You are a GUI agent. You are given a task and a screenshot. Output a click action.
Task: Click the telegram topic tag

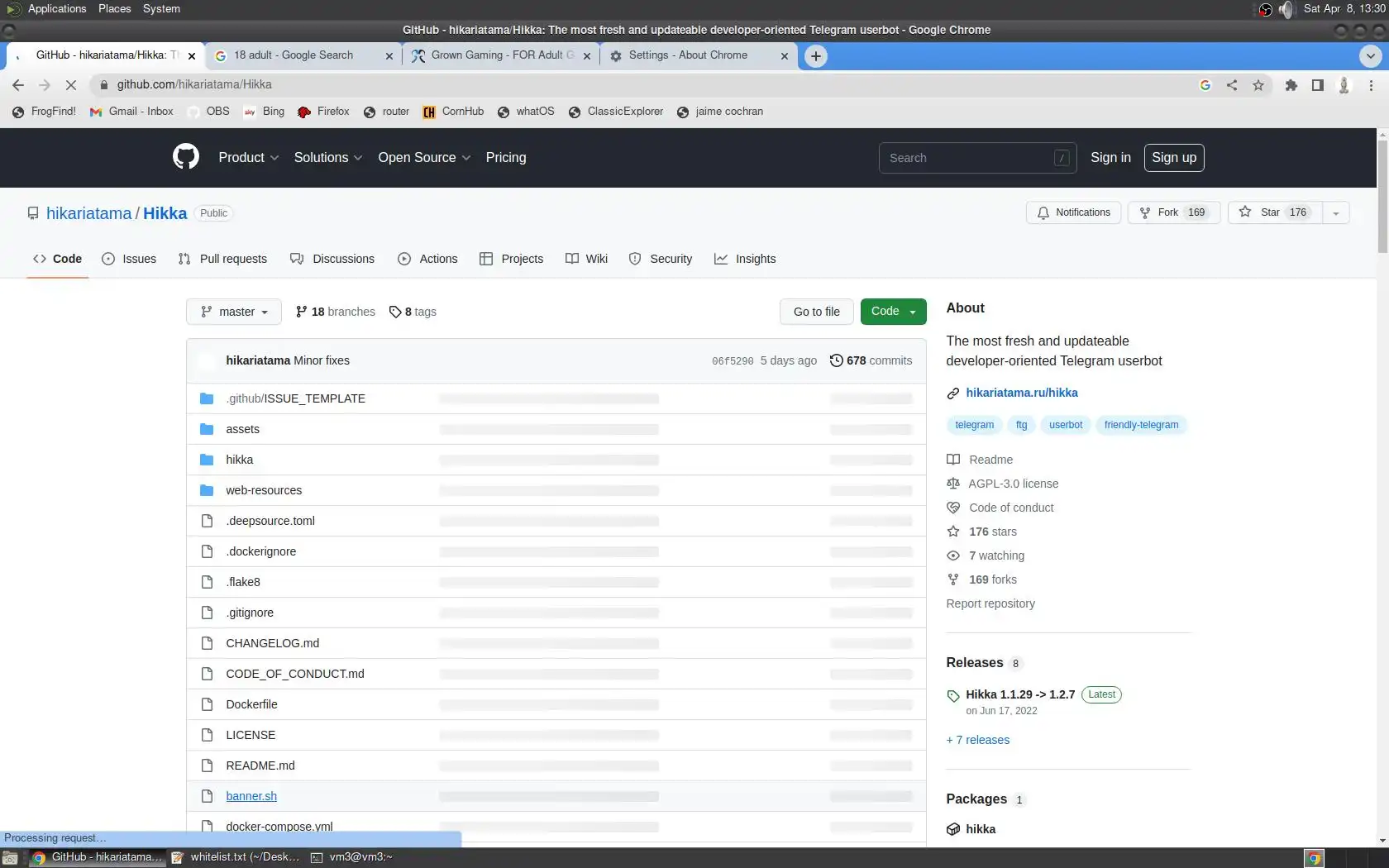(975, 425)
